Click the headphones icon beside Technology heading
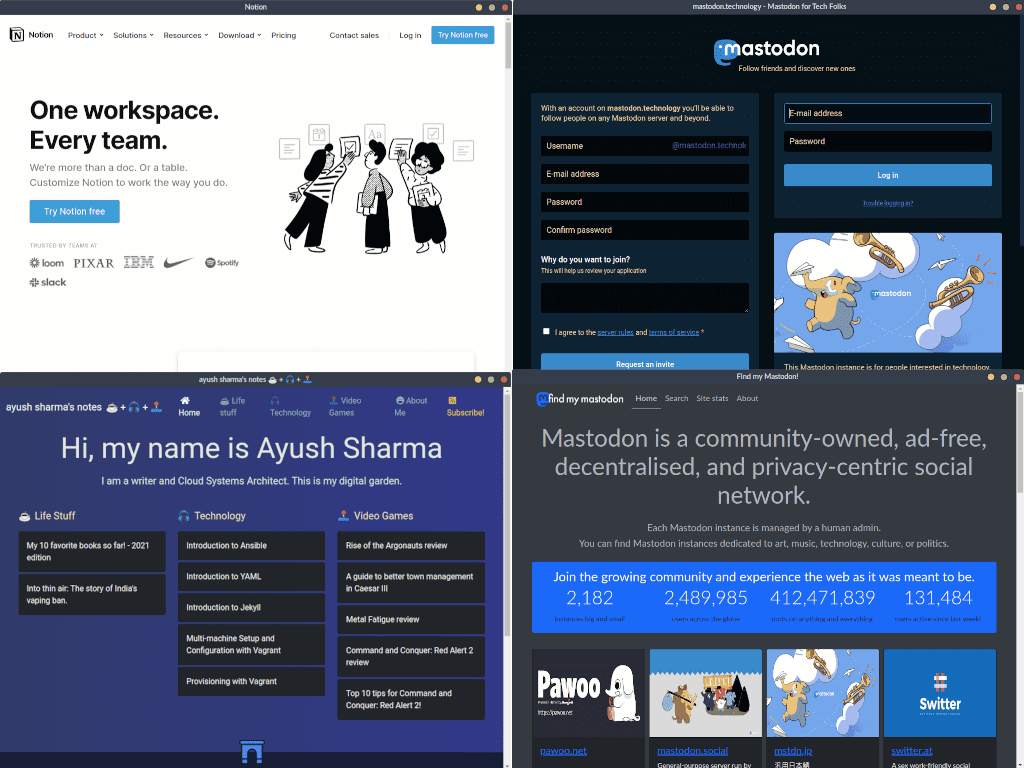This screenshot has width=1024, height=768. (x=184, y=516)
